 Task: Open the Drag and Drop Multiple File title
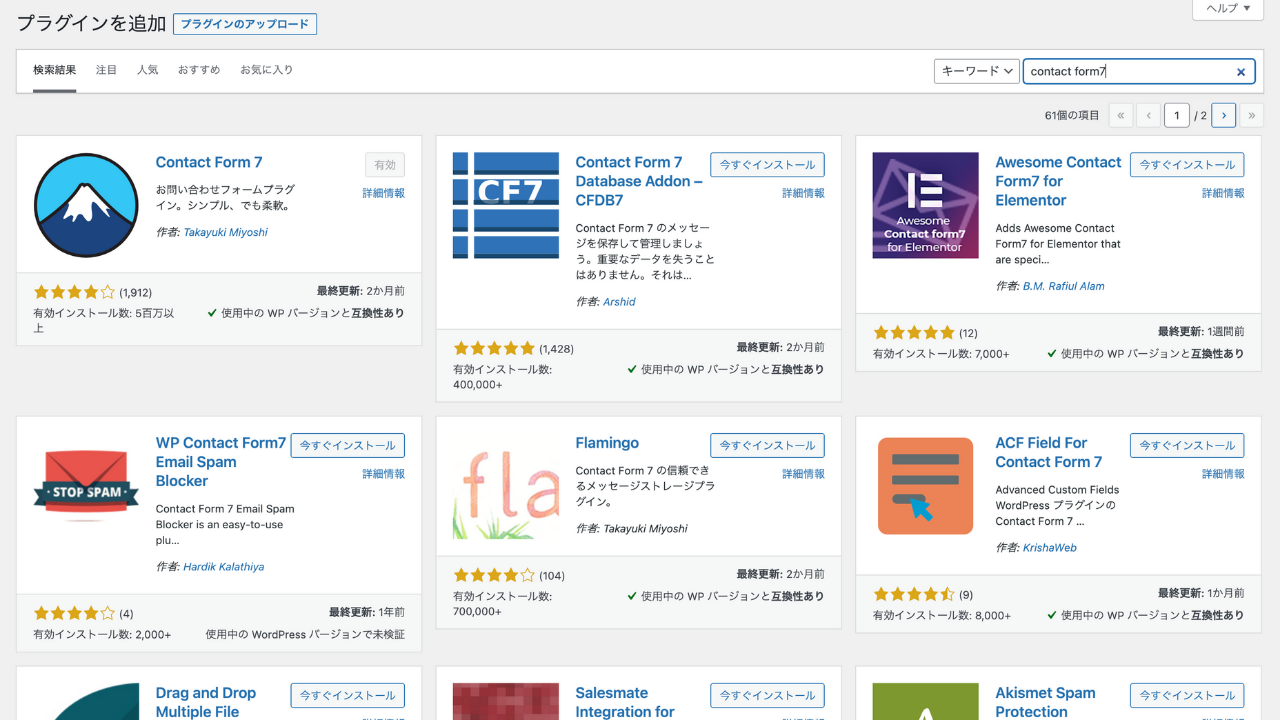tap(206, 702)
